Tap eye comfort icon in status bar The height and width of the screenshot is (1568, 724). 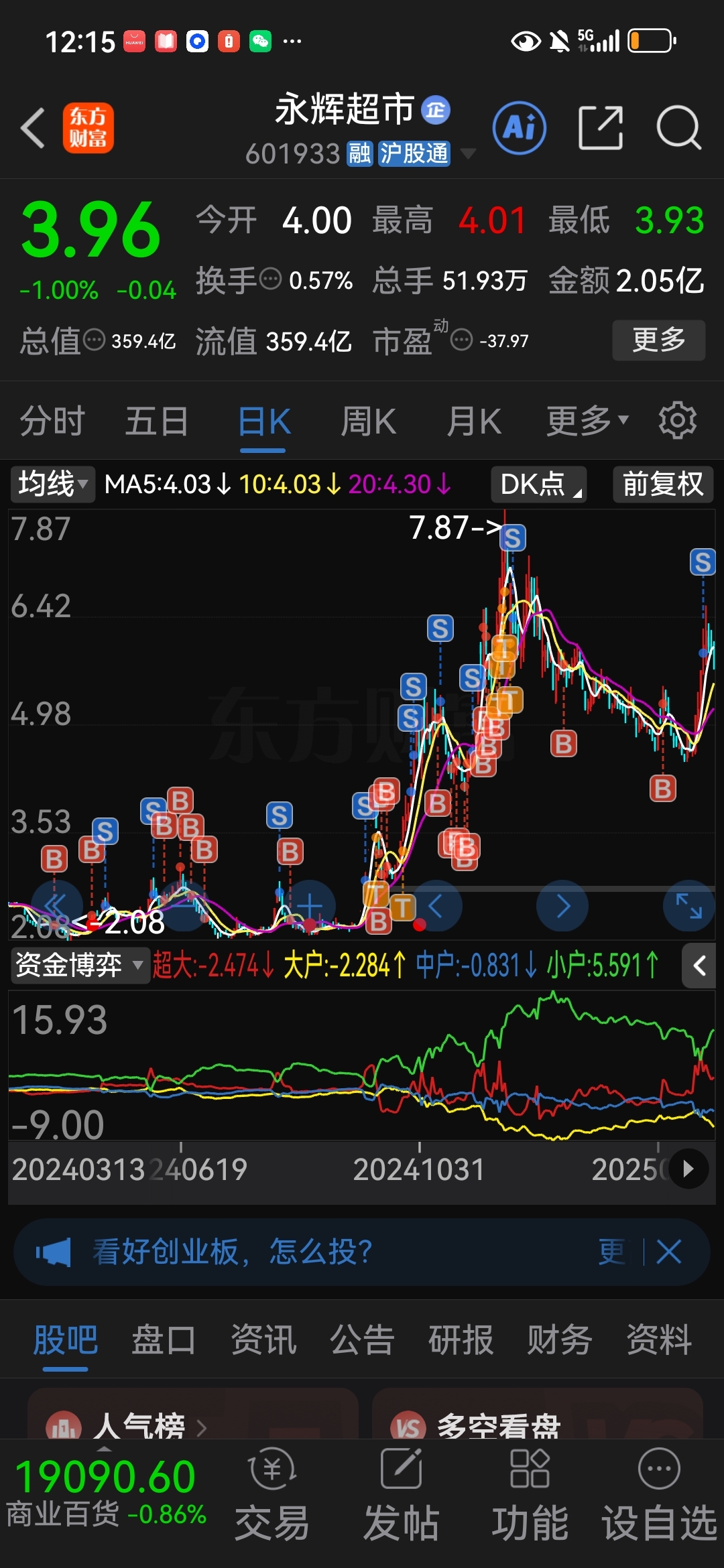[526, 42]
